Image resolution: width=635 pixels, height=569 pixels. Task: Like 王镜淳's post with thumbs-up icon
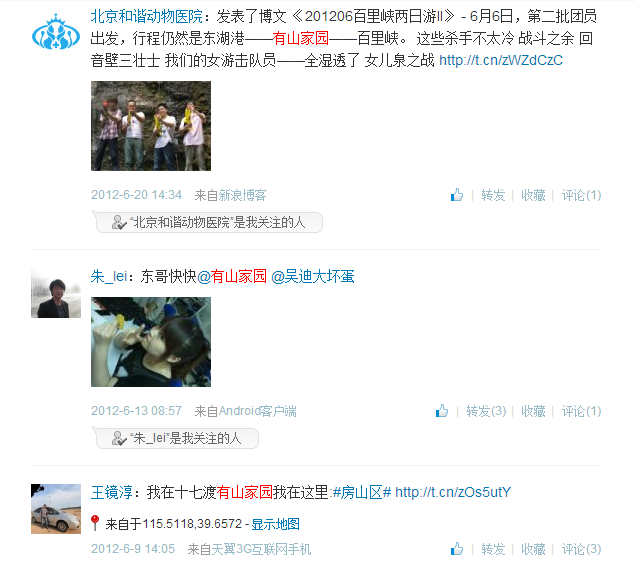point(457,549)
